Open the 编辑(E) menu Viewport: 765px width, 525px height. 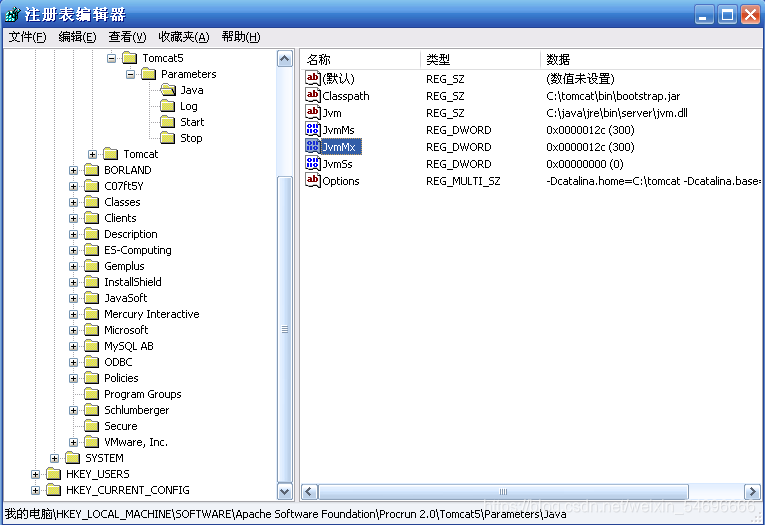click(x=77, y=37)
